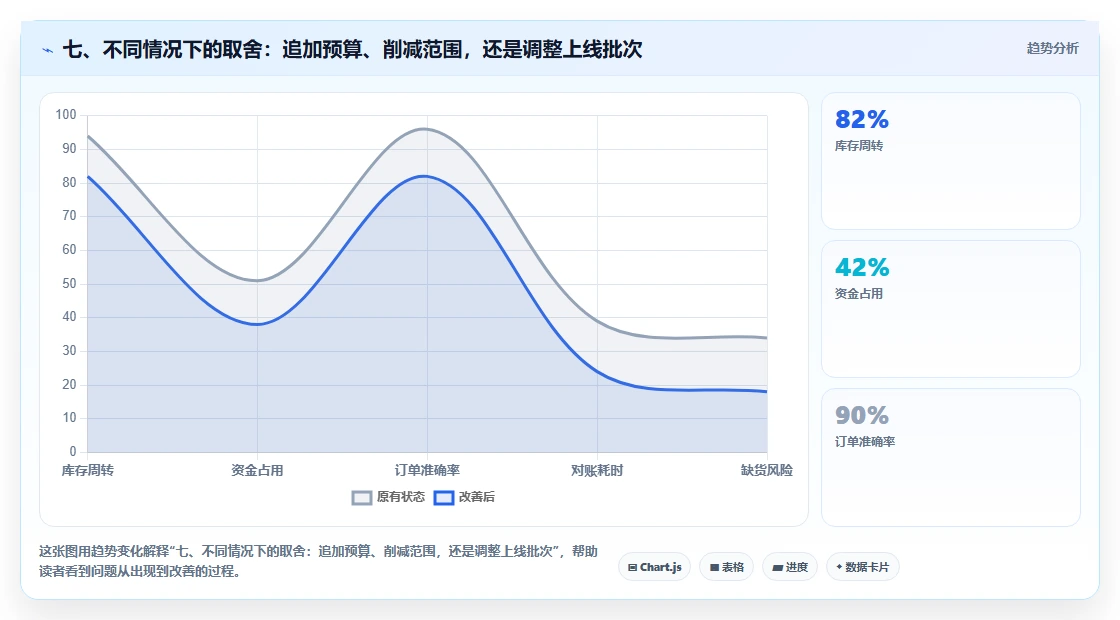Click the y-axis value 60

coord(69,250)
